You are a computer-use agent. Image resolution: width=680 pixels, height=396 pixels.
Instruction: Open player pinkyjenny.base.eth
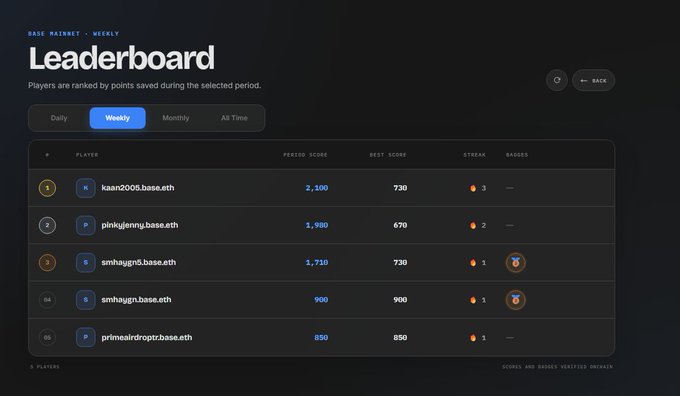click(x=140, y=225)
